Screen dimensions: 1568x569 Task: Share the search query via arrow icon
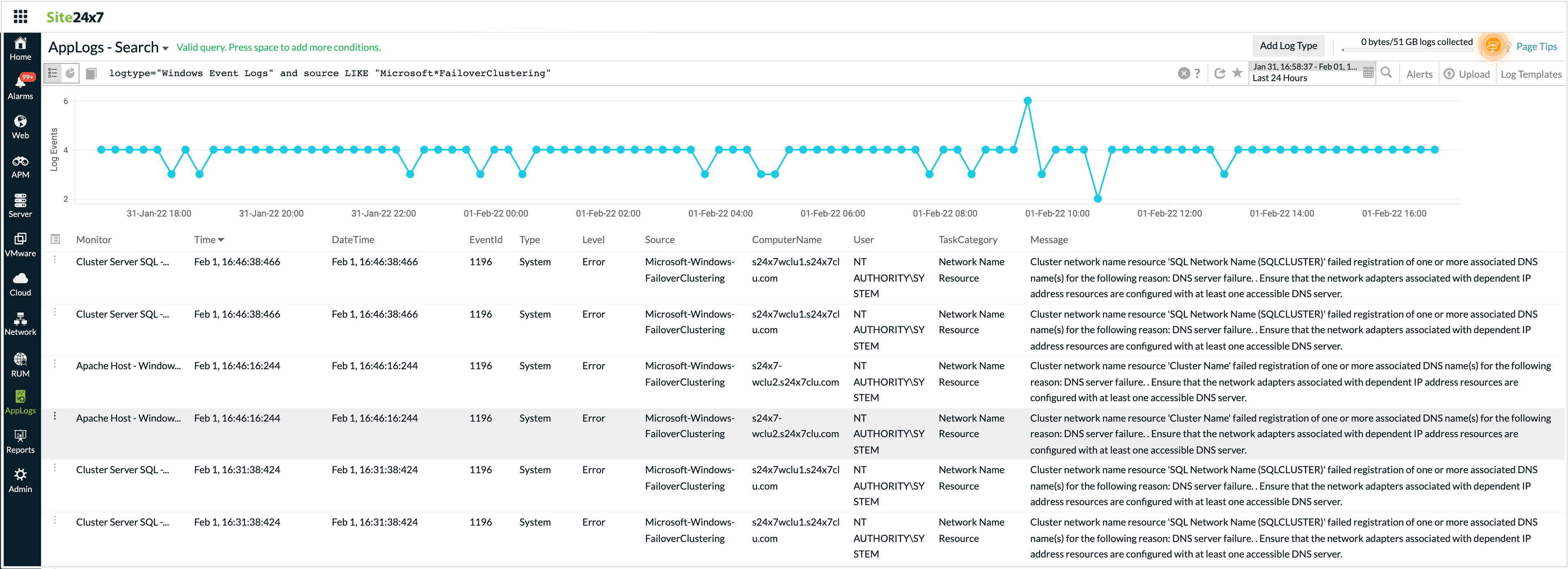pyautogui.click(x=1219, y=74)
